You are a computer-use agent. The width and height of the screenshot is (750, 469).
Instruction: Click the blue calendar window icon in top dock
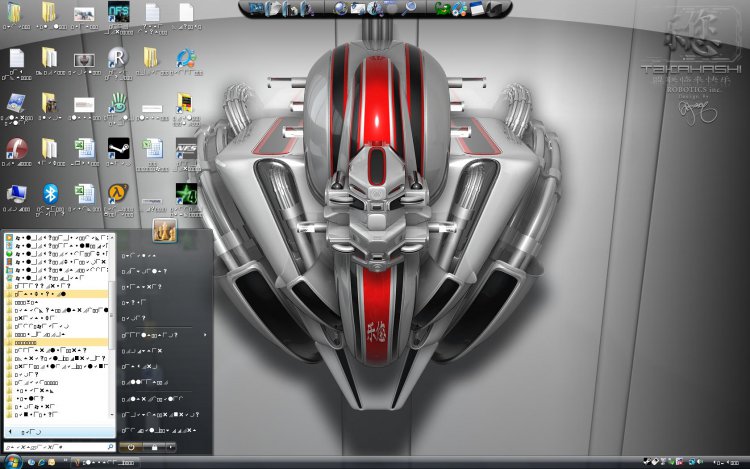[x=477, y=9]
